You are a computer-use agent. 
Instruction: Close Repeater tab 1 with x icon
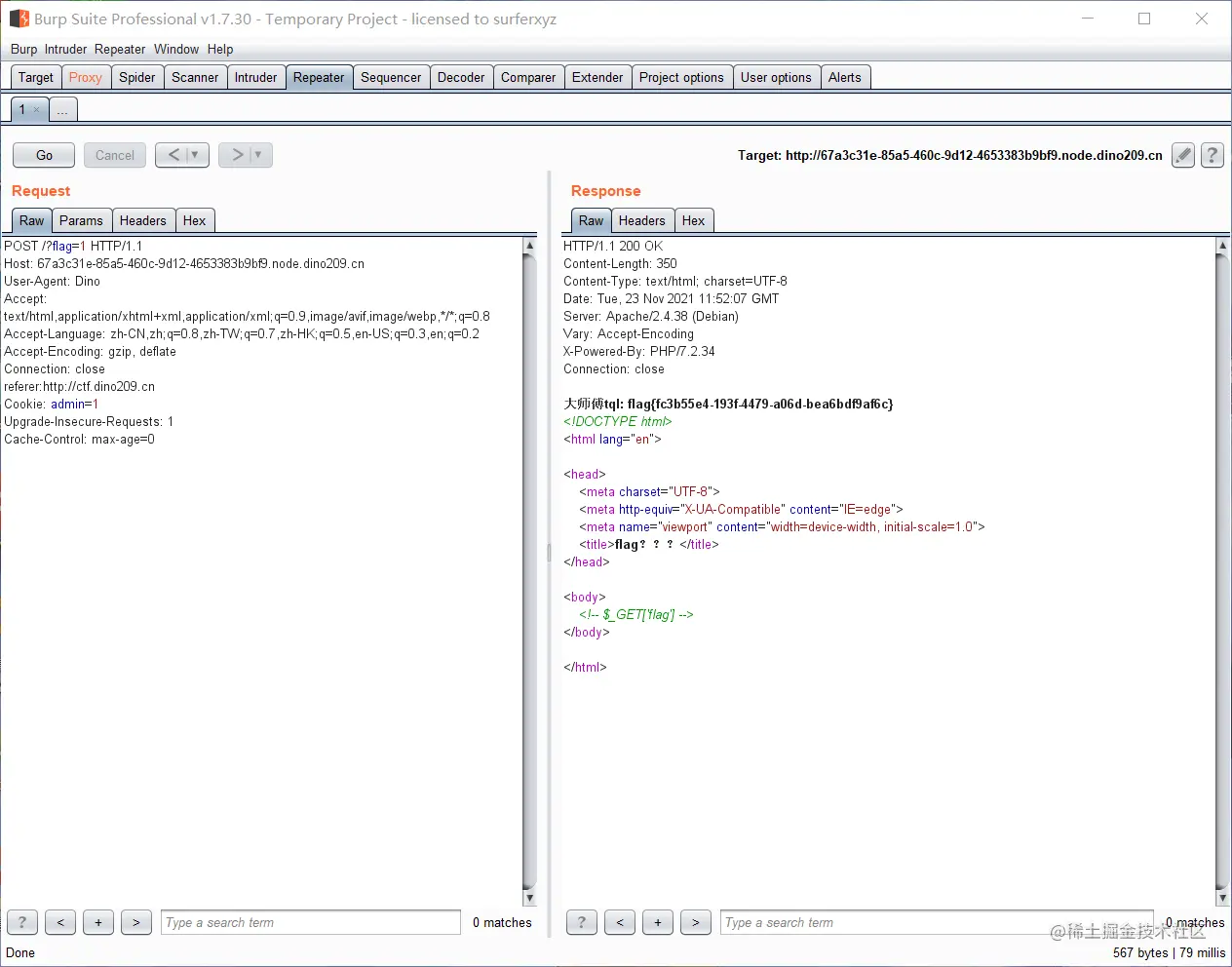pyautogui.click(x=37, y=109)
